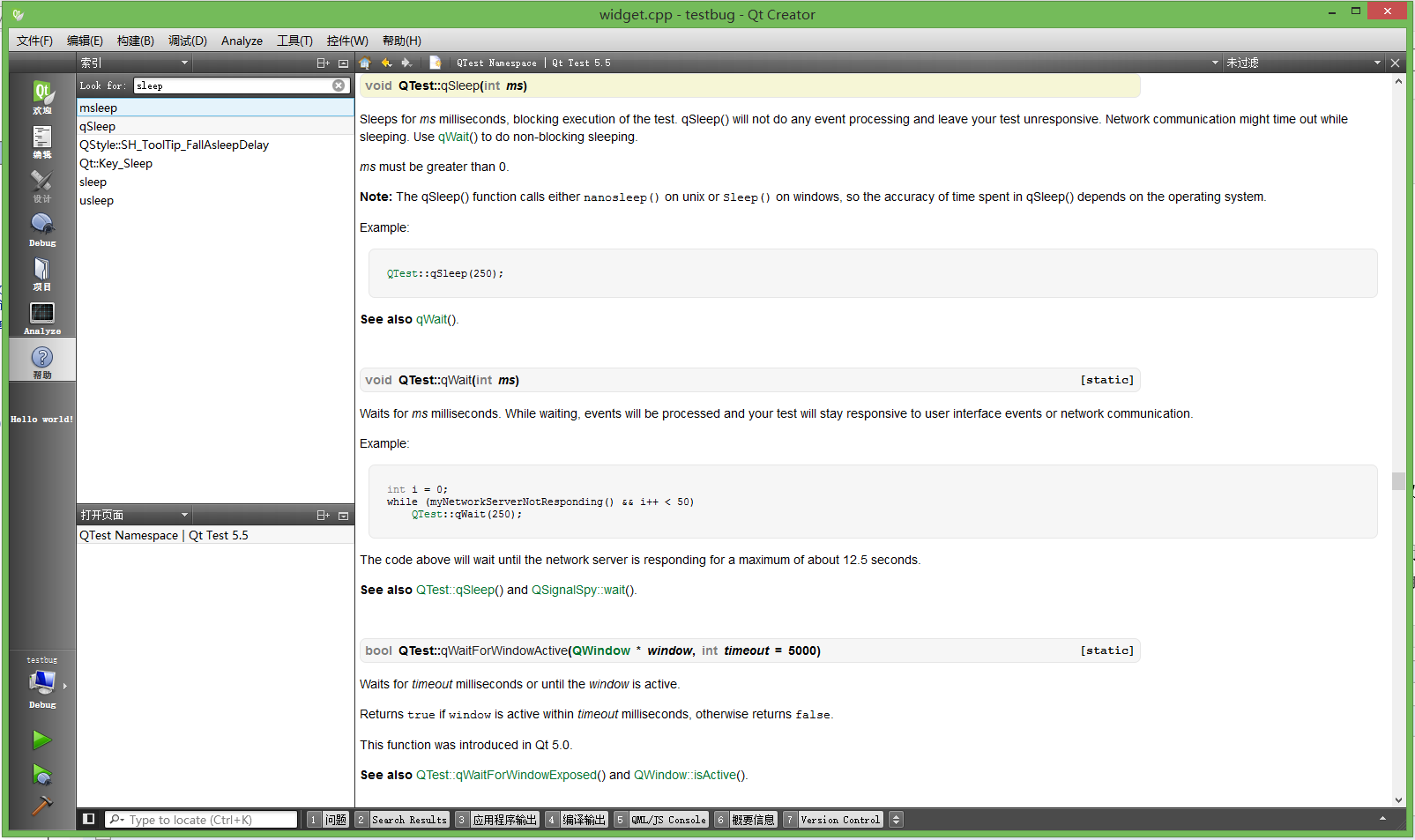Image resolution: width=1415 pixels, height=840 pixels.
Task: Open the index sidebar type dropdown
Action: click(x=135, y=63)
